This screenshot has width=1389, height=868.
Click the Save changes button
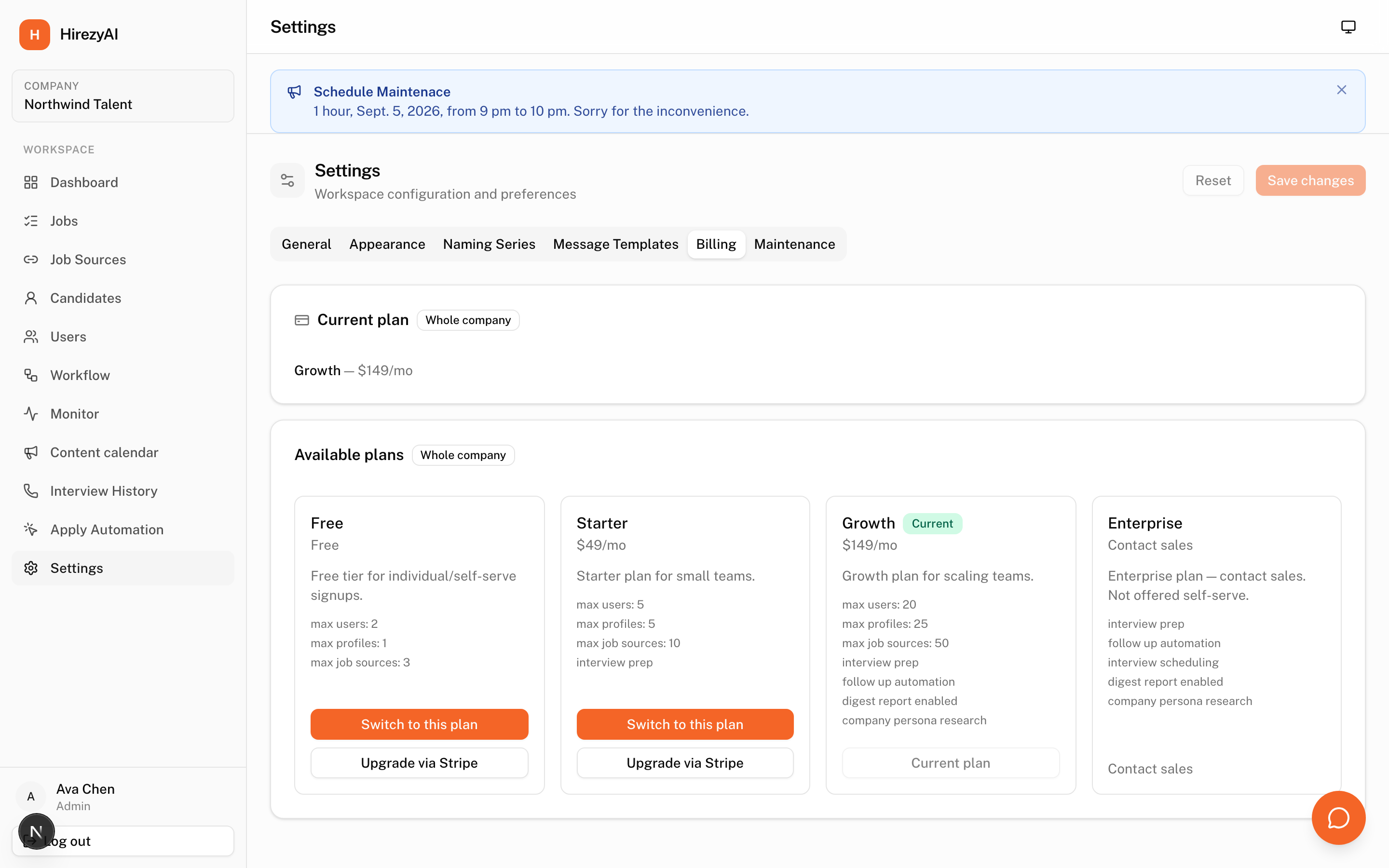(x=1310, y=181)
